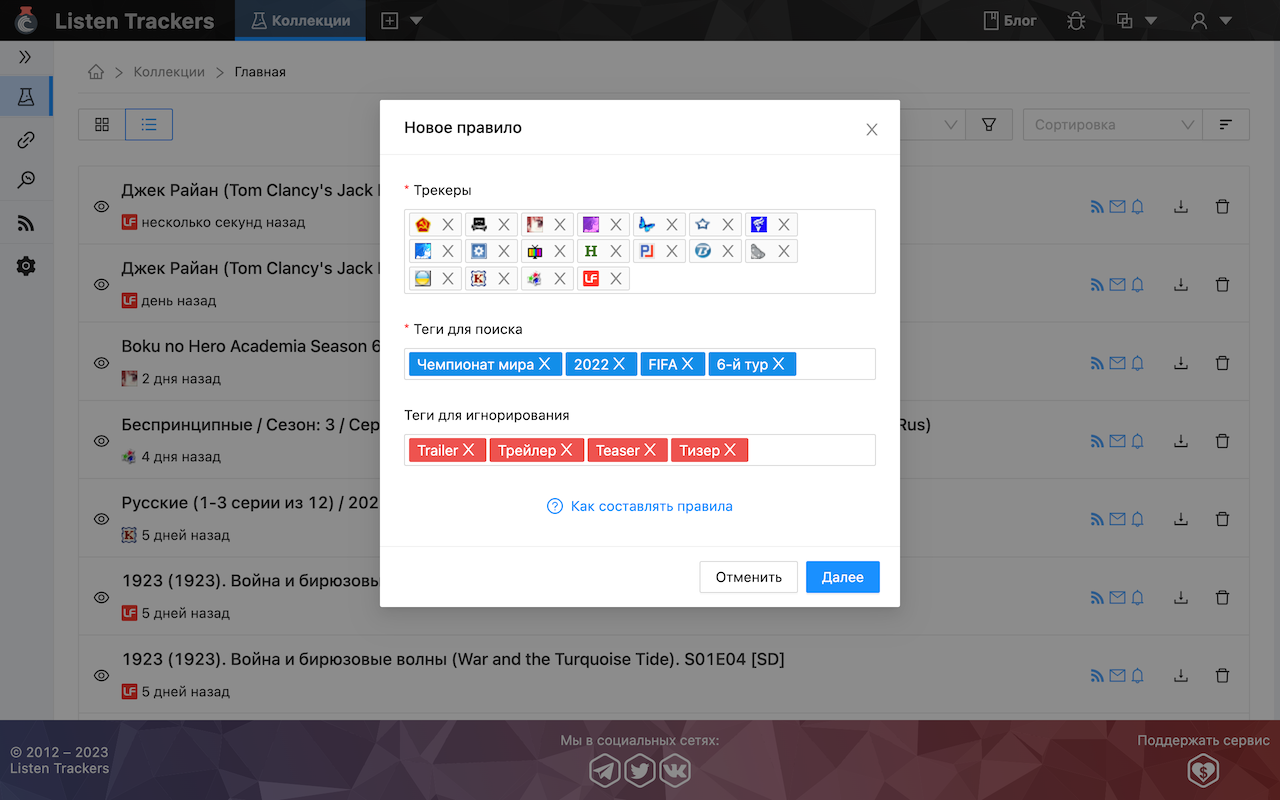
Task: Click the Поддержать сервис dollar icon
Action: 1202,771
